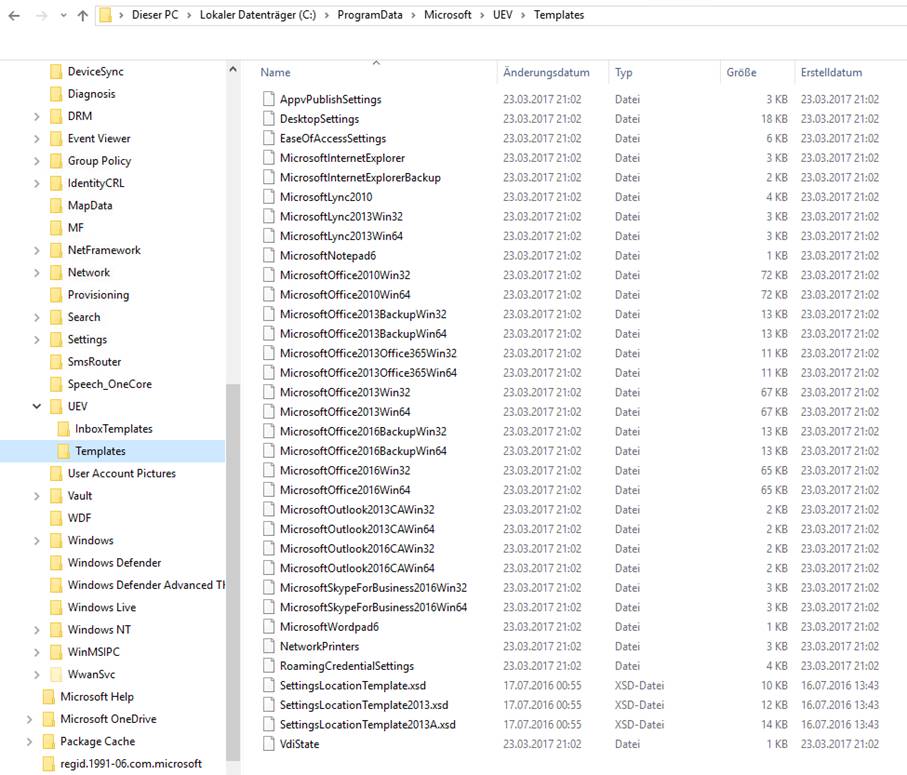Click the MicrosoftInternetExplorer file icon
907x775 pixels.
pyautogui.click(x=268, y=158)
